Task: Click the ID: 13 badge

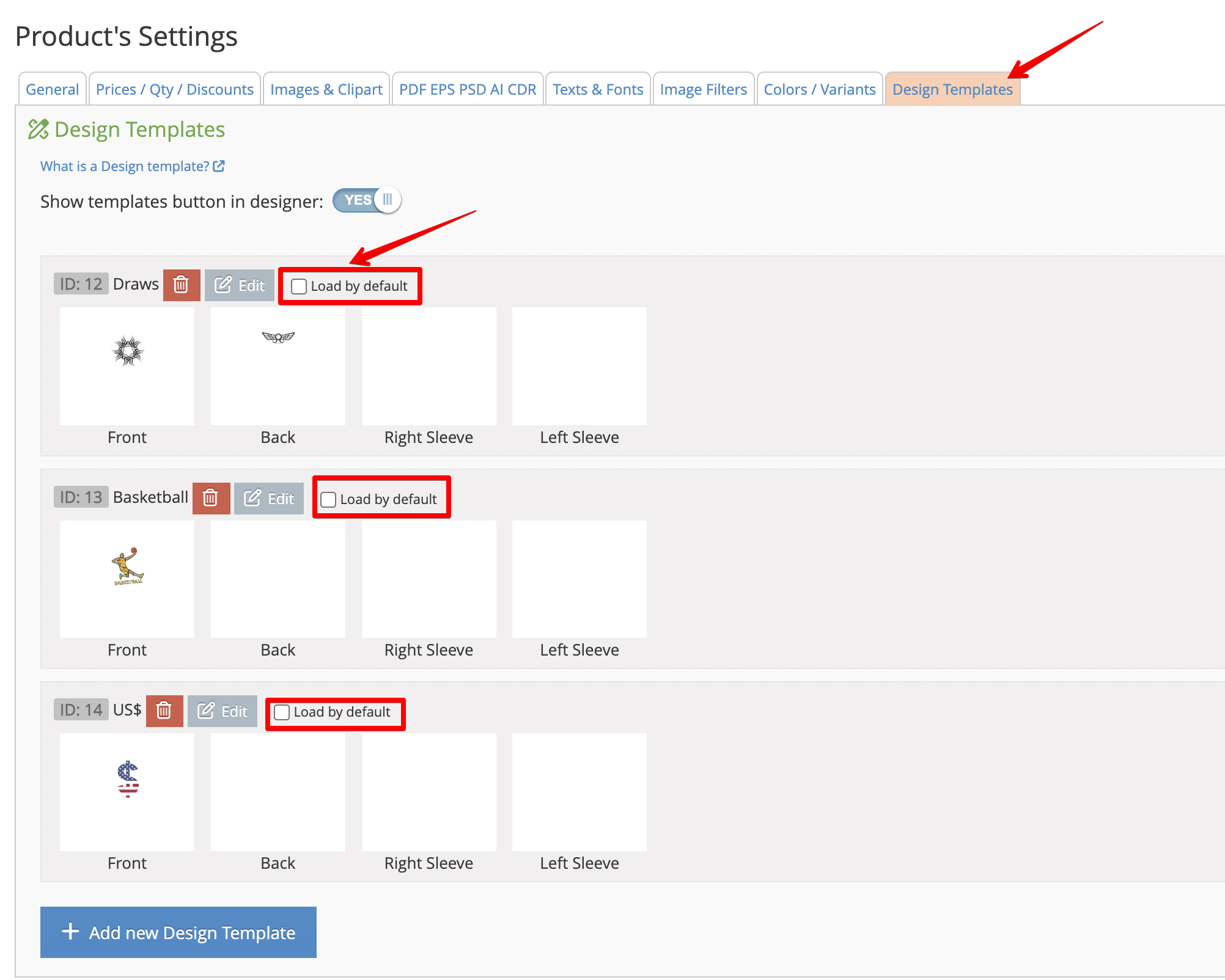Action: pos(81,497)
